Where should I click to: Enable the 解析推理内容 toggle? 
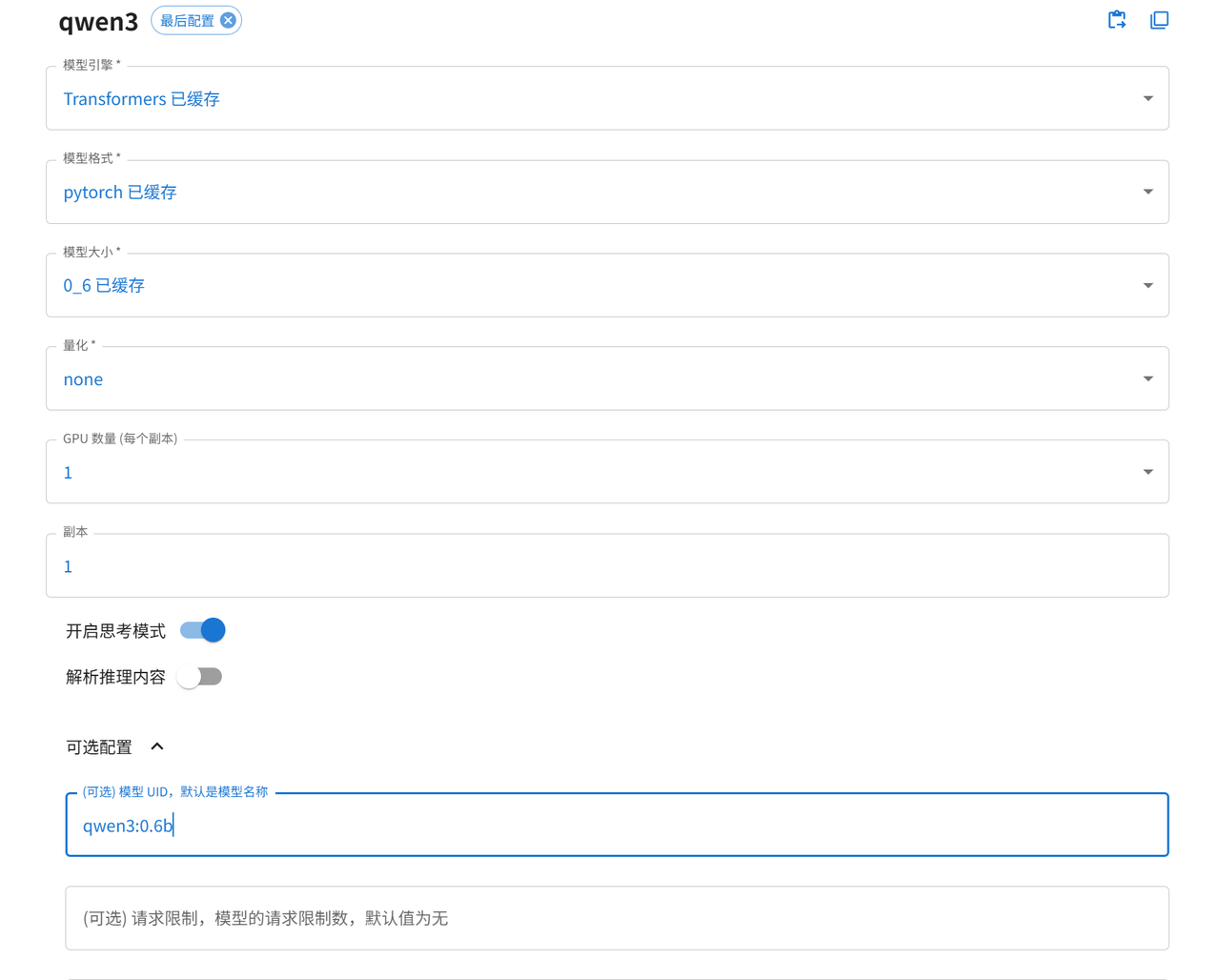(x=201, y=676)
